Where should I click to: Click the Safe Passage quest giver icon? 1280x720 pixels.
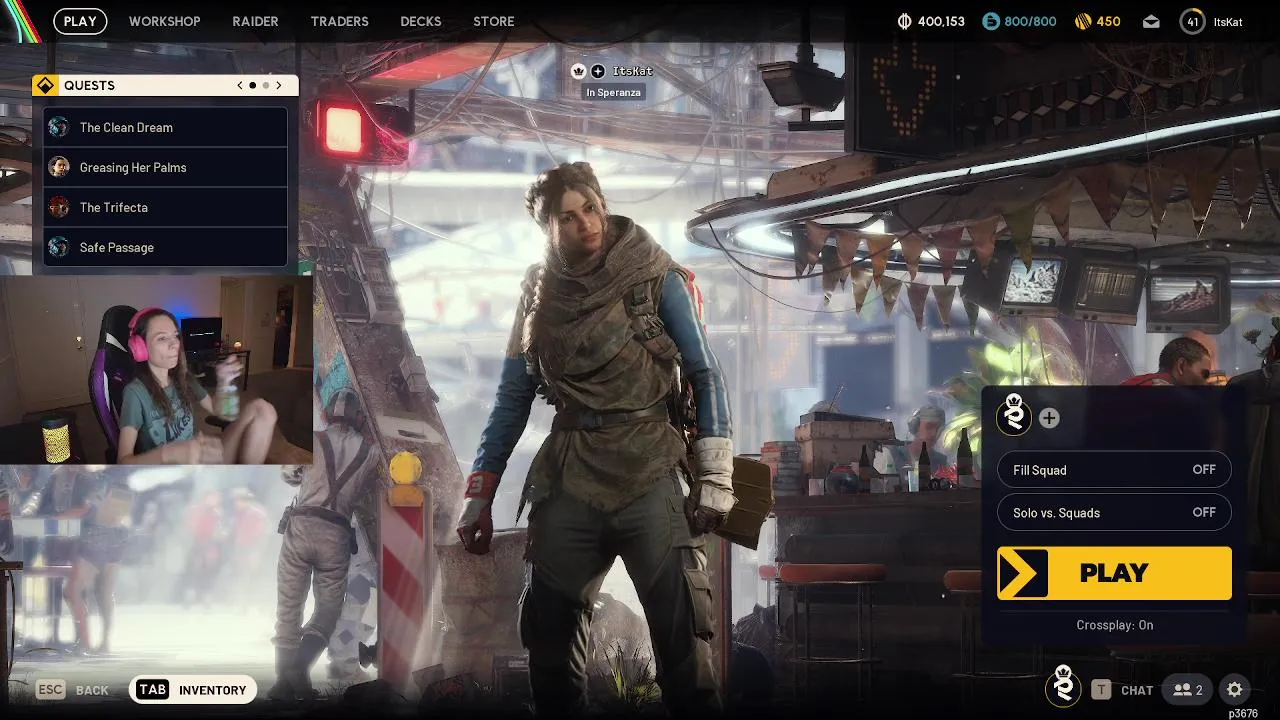(59, 247)
